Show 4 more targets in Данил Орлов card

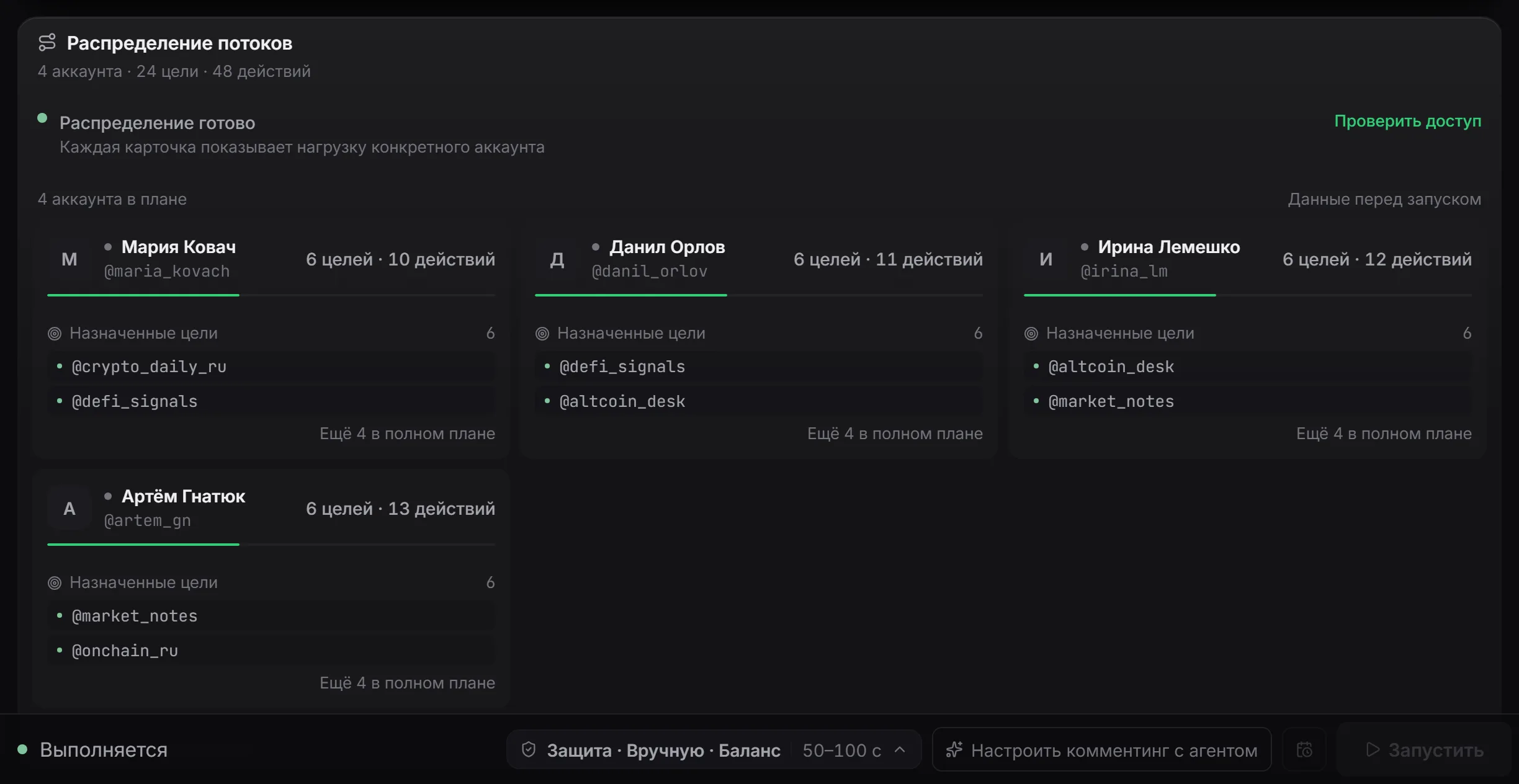click(895, 434)
